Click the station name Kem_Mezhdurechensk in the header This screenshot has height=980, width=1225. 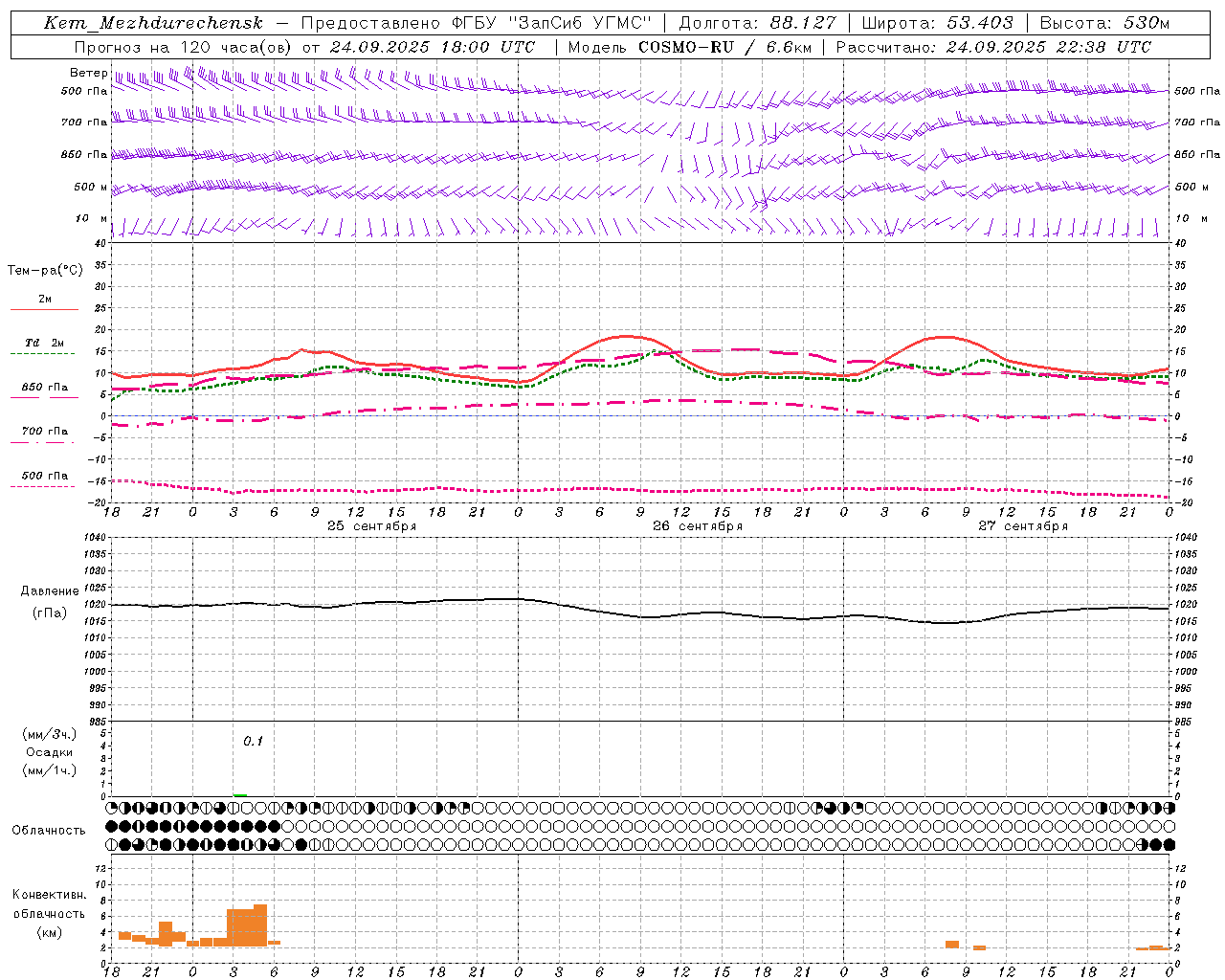pos(153,23)
